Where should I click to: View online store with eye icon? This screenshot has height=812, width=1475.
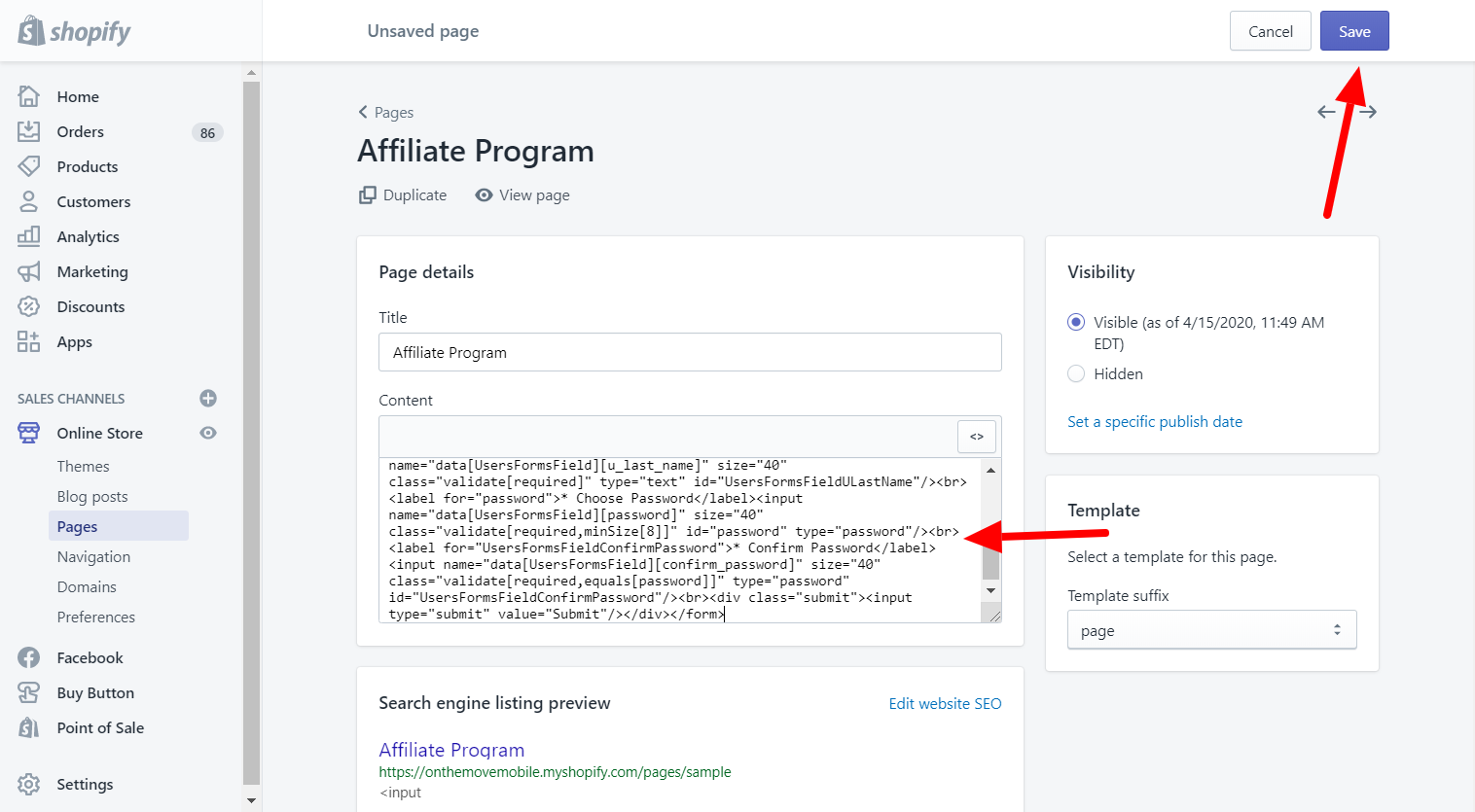click(208, 433)
